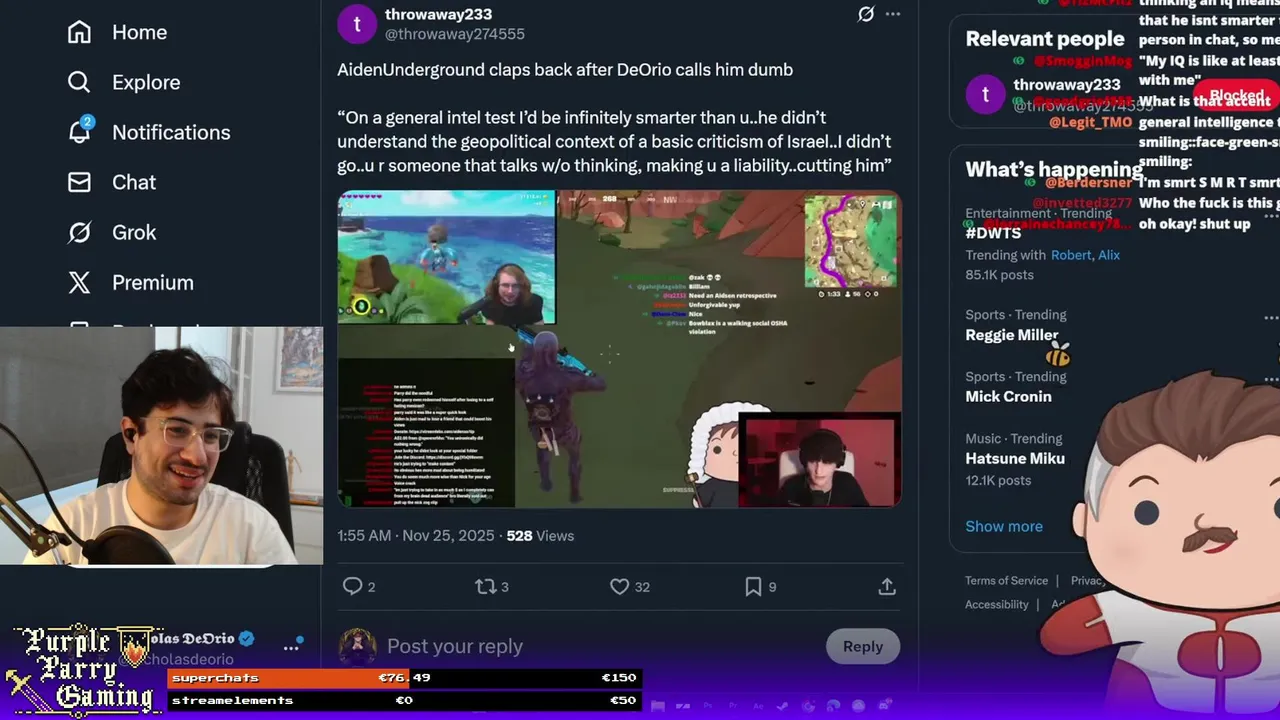The height and width of the screenshot is (720, 1280).
Task: Click the Robert trending link
Action: pyautogui.click(x=1071, y=255)
